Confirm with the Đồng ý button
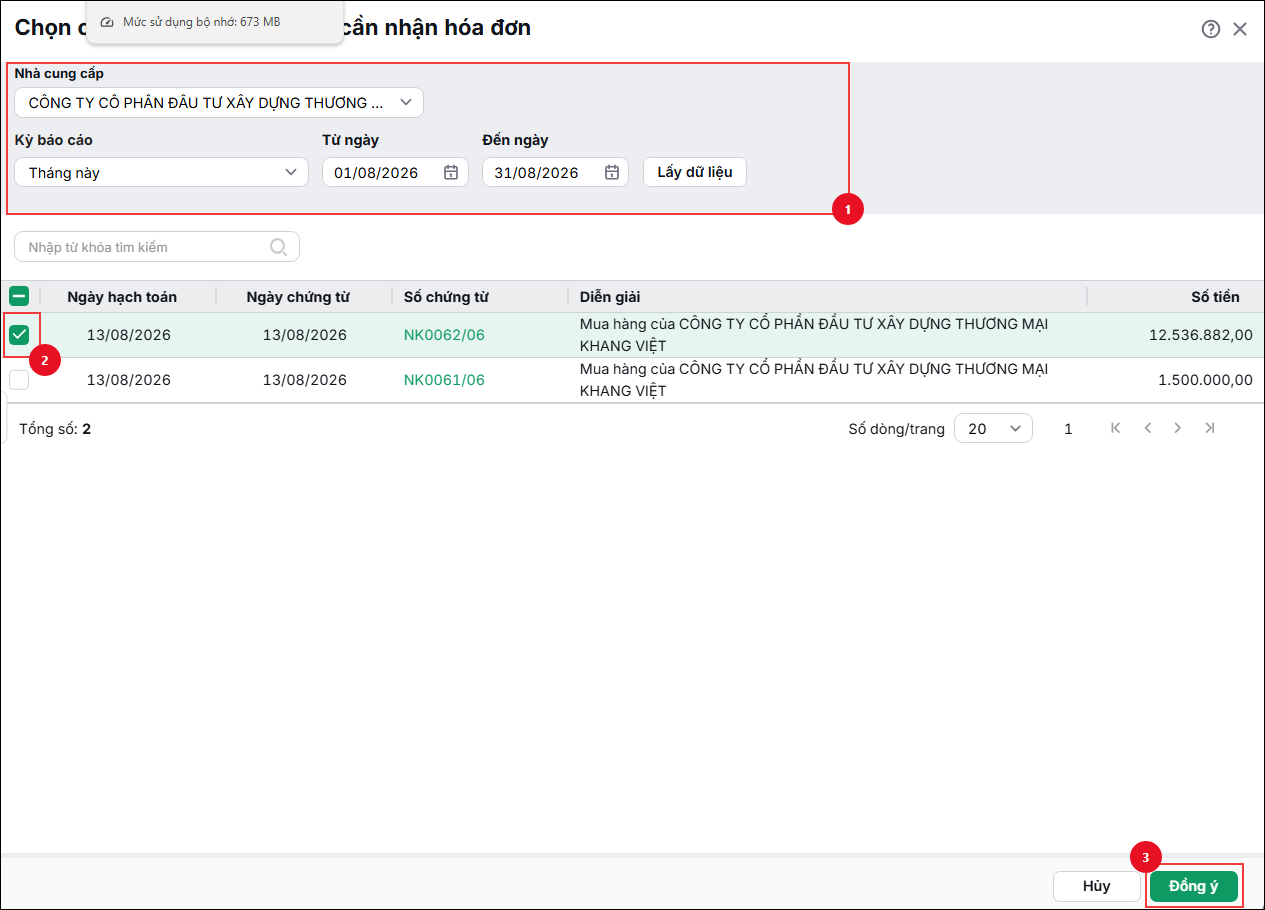The image size is (1265, 910). tap(1194, 886)
